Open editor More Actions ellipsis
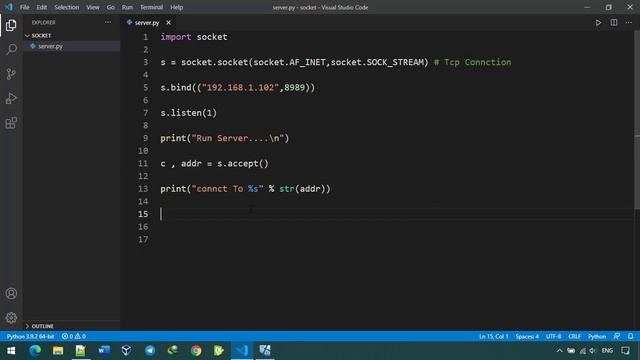 629,22
